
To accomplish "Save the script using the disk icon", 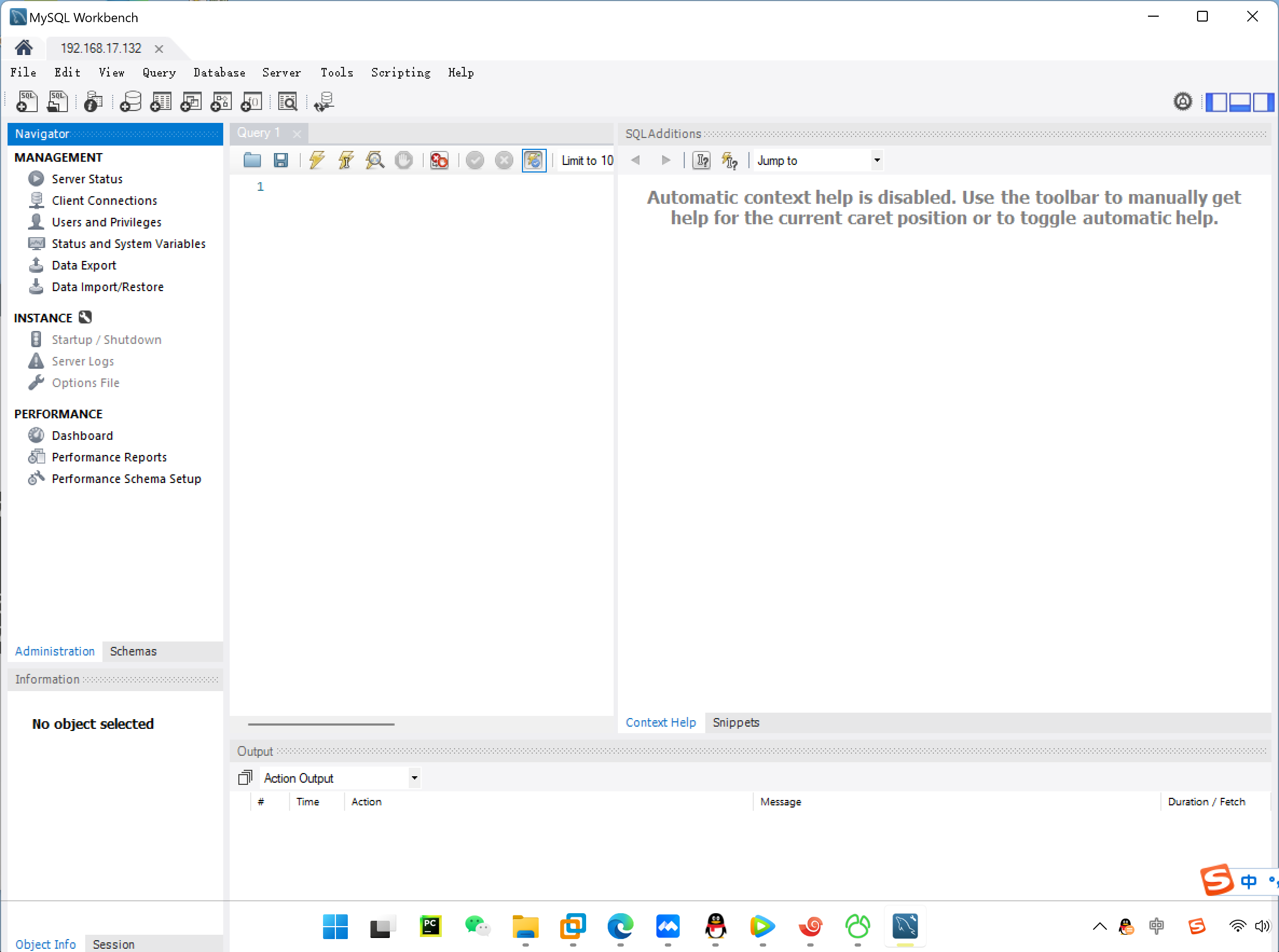I will [x=281, y=160].
